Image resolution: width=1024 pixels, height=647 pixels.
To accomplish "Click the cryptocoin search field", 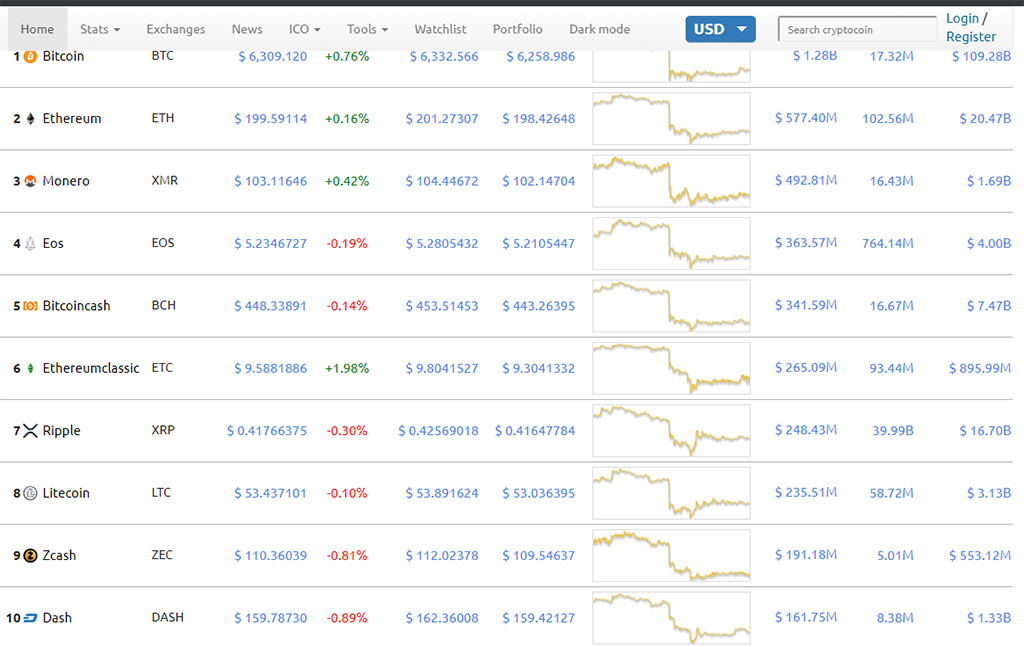I will click(x=856, y=29).
